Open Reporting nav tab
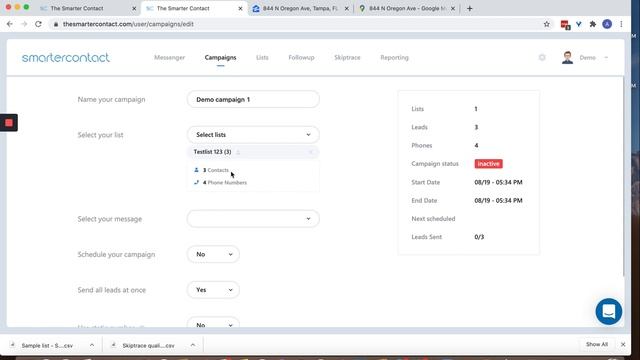Screen dimensions: 640x360 394,58
